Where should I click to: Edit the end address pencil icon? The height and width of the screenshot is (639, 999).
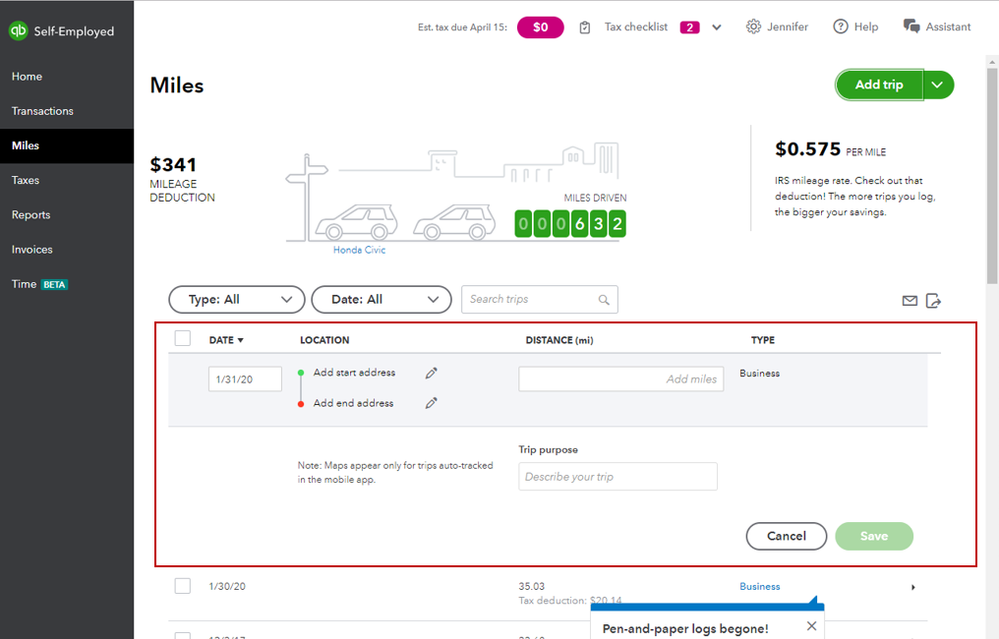click(431, 403)
